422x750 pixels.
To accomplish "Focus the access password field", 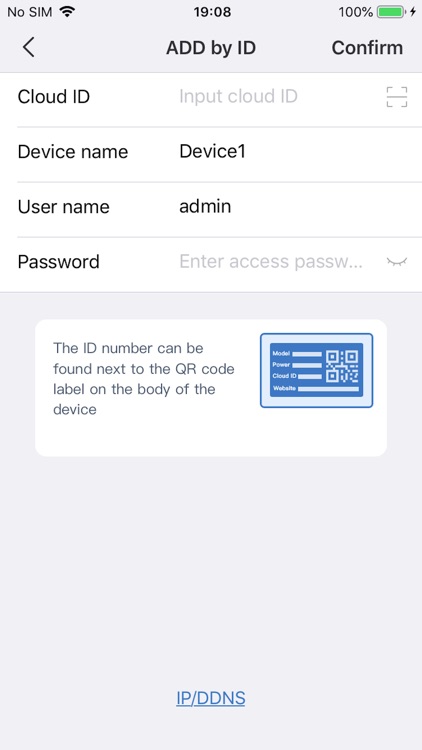I will point(271,262).
